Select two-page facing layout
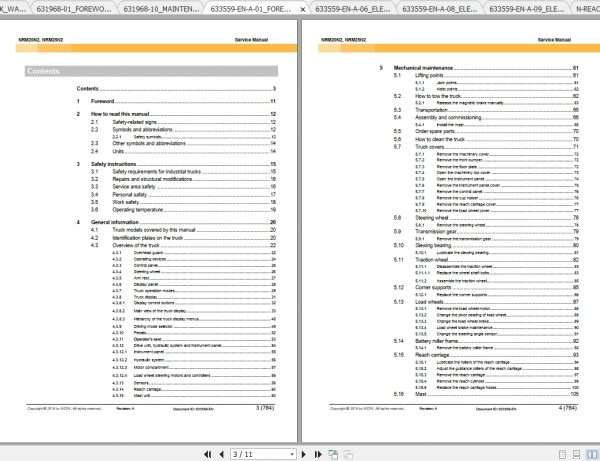Viewport: 600px width, 461px height. coord(592,454)
